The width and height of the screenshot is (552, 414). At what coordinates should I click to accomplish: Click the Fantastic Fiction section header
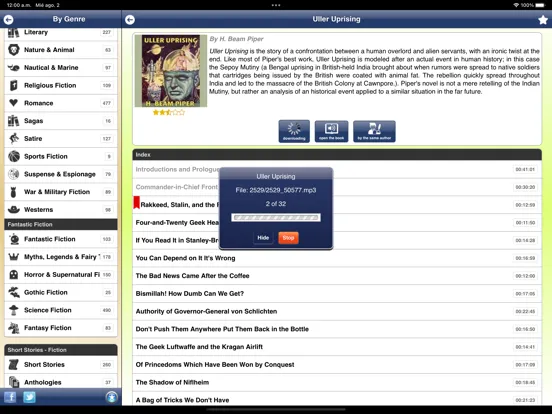(x=61, y=224)
